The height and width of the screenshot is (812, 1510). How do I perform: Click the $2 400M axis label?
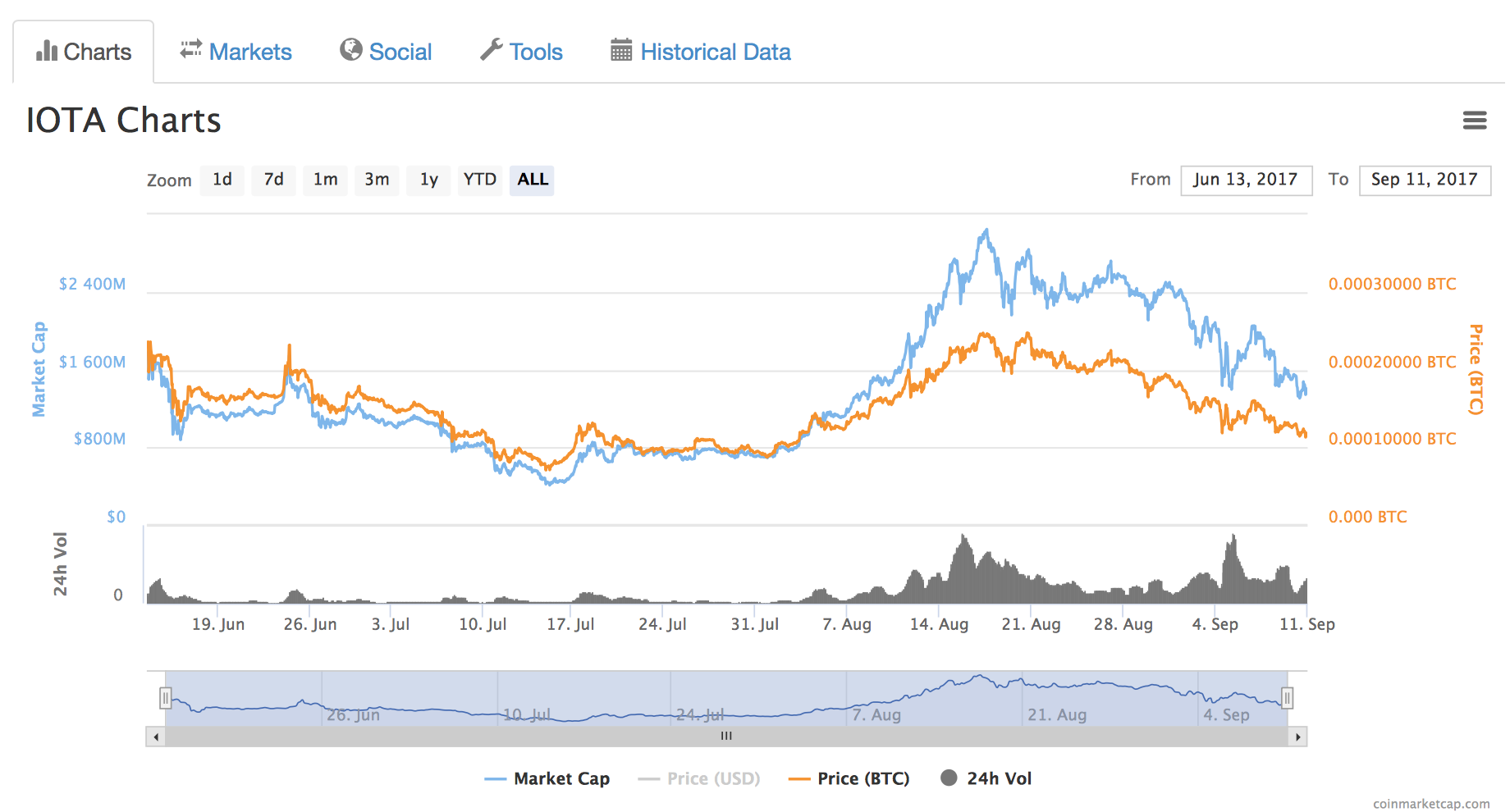(92, 284)
